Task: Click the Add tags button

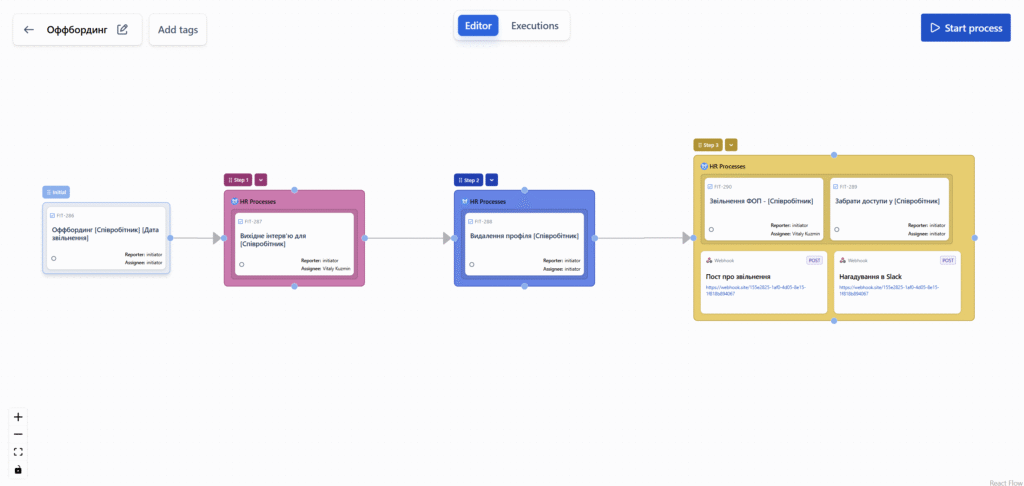Action: tap(178, 30)
